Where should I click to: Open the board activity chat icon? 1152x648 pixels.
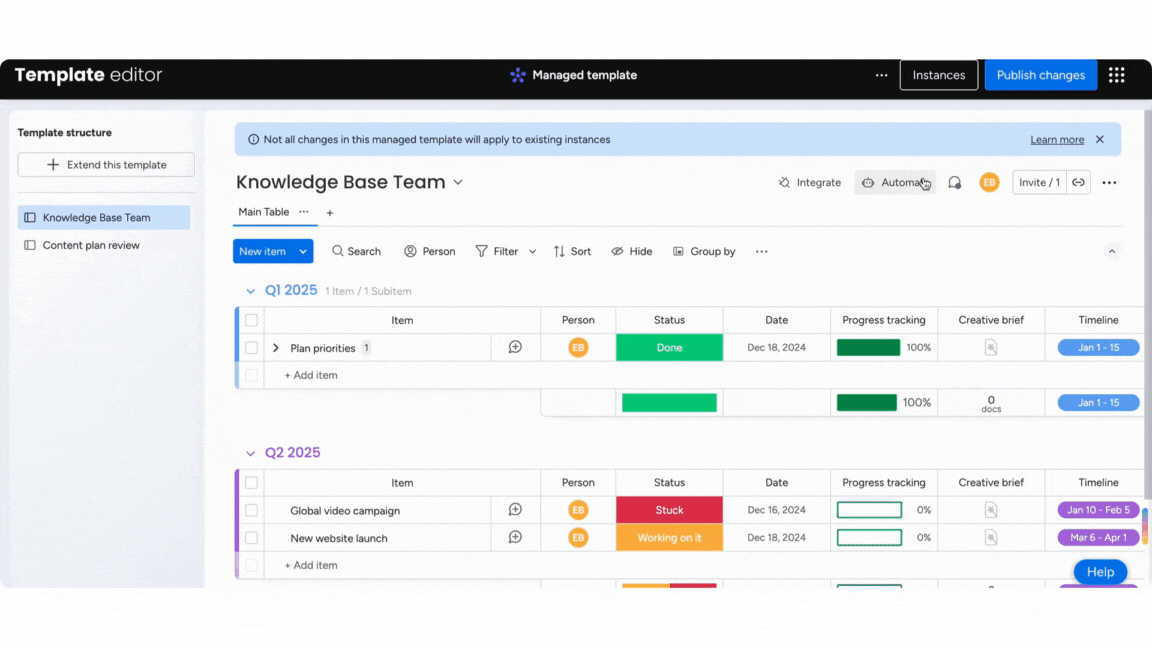click(x=954, y=182)
